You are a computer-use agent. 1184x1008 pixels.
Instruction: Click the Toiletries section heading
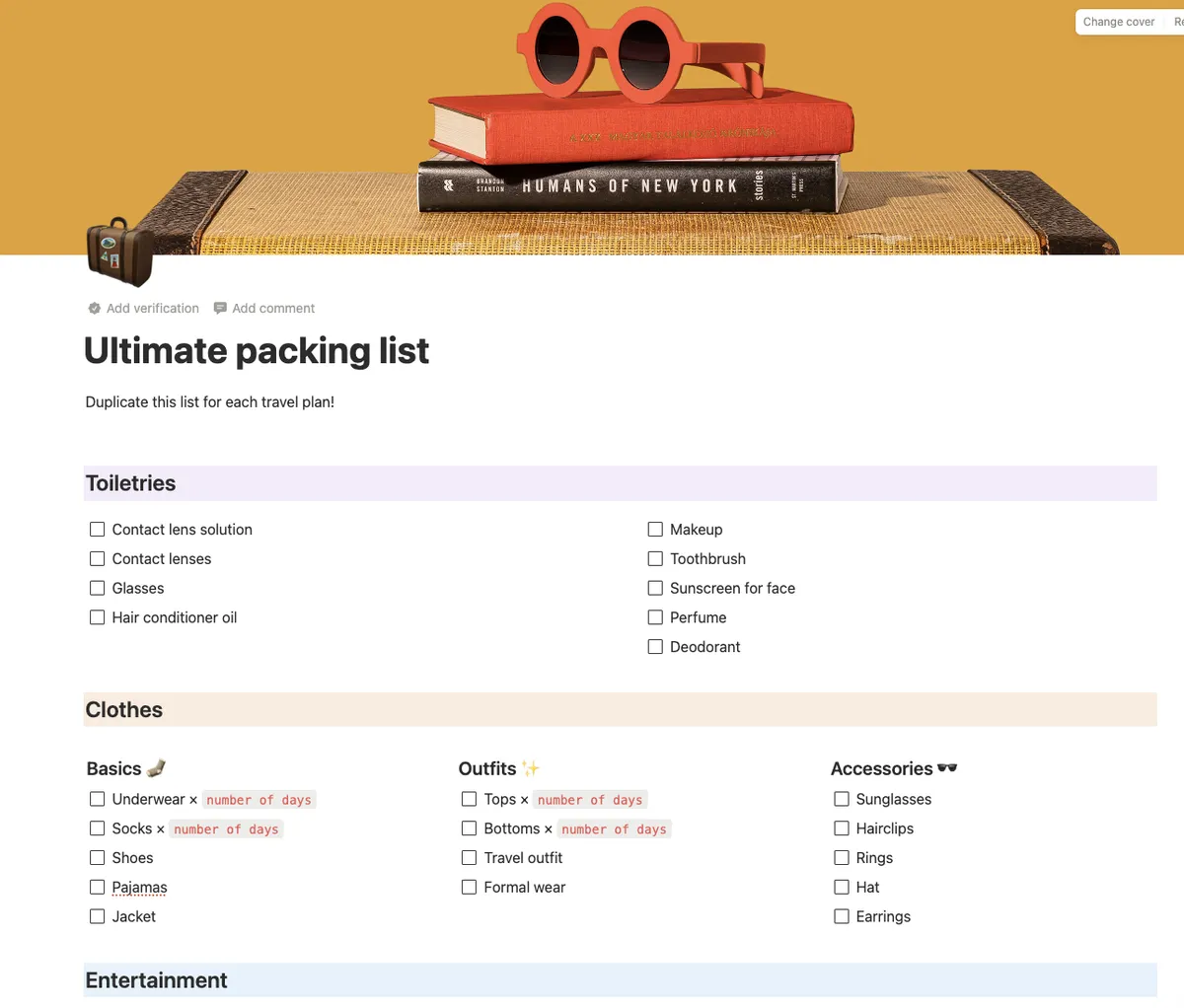coord(130,483)
